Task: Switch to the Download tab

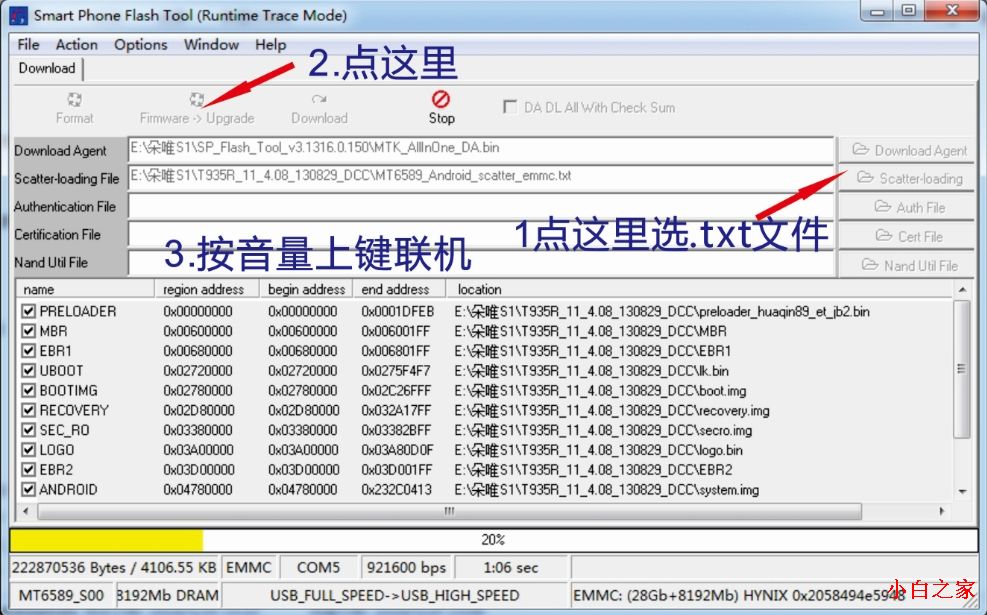Action: [47, 69]
